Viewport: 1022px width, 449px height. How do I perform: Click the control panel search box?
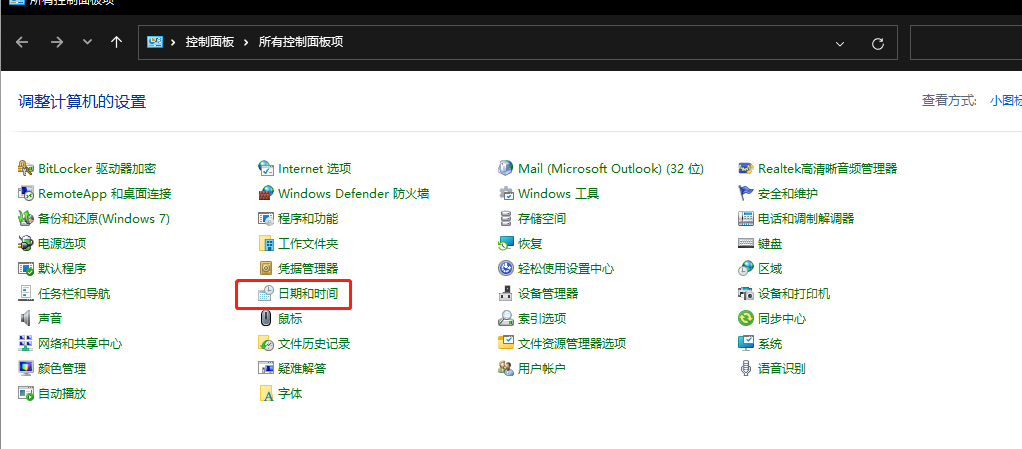point(966,42)
